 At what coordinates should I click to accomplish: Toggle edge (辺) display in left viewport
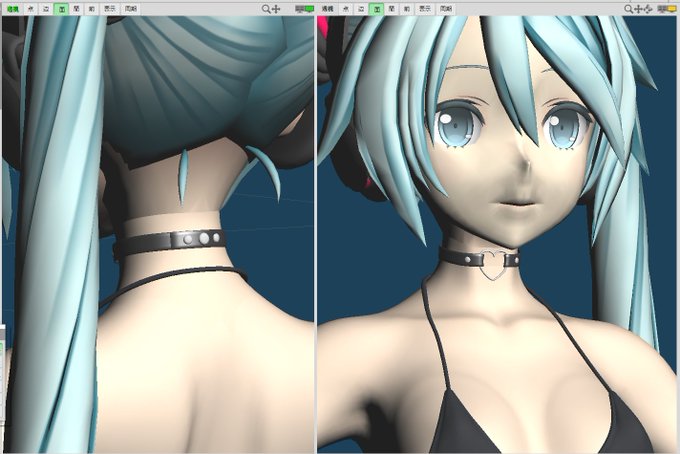click(46, 9)
